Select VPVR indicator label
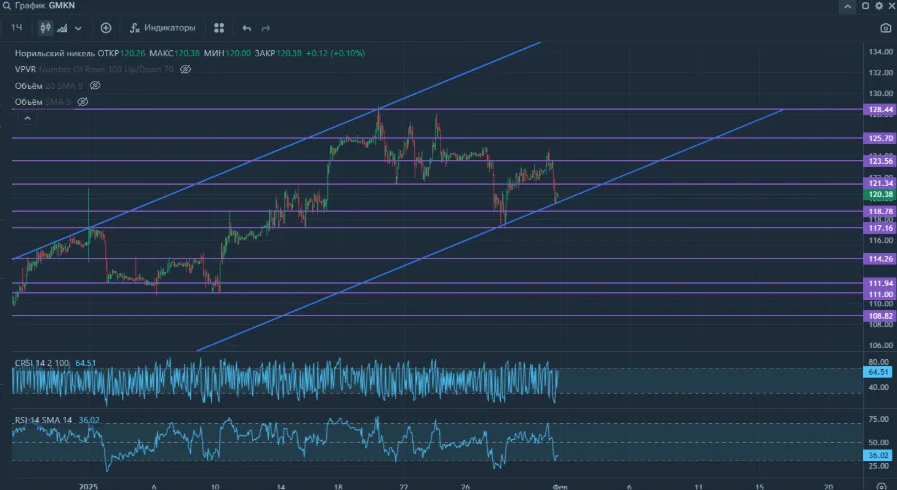This screenshot has height=490, width=897. (25, 69)
